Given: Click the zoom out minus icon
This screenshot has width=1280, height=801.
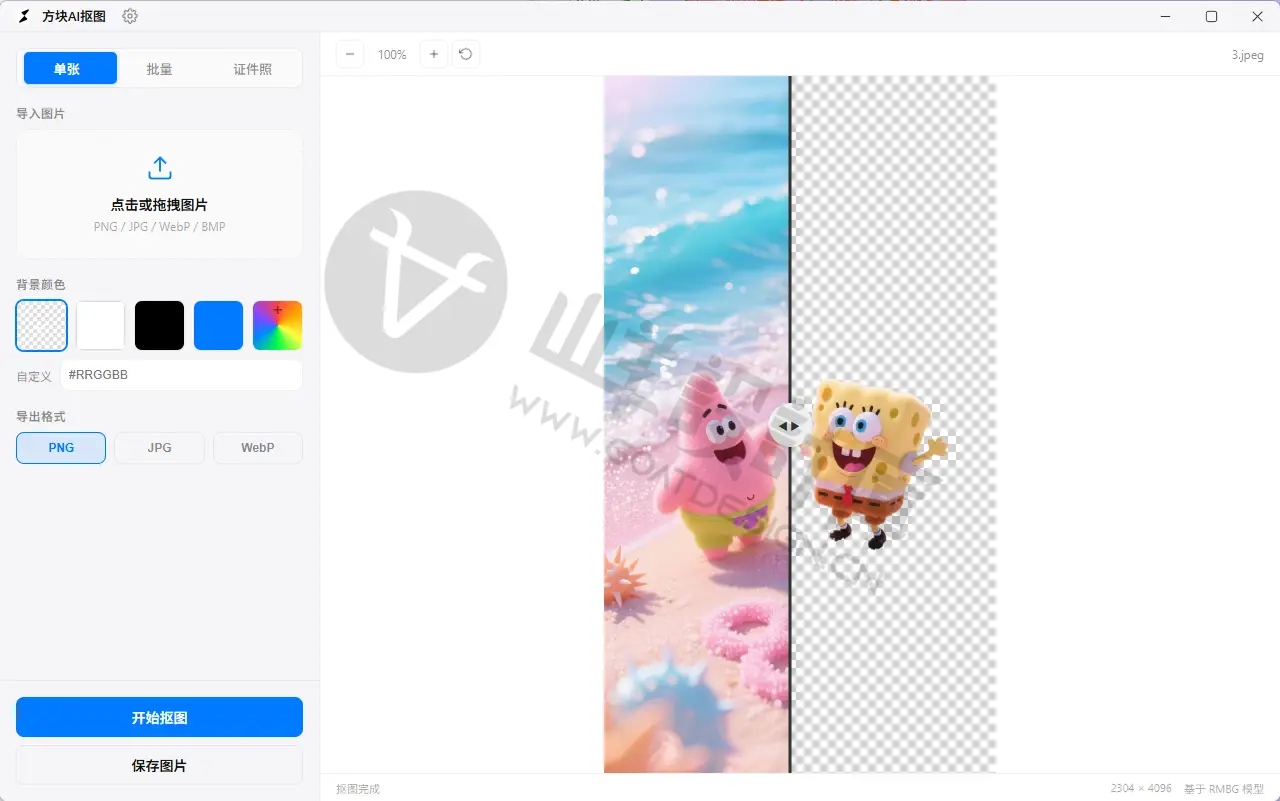Looking at the screenshot, I should coord(350,54).
